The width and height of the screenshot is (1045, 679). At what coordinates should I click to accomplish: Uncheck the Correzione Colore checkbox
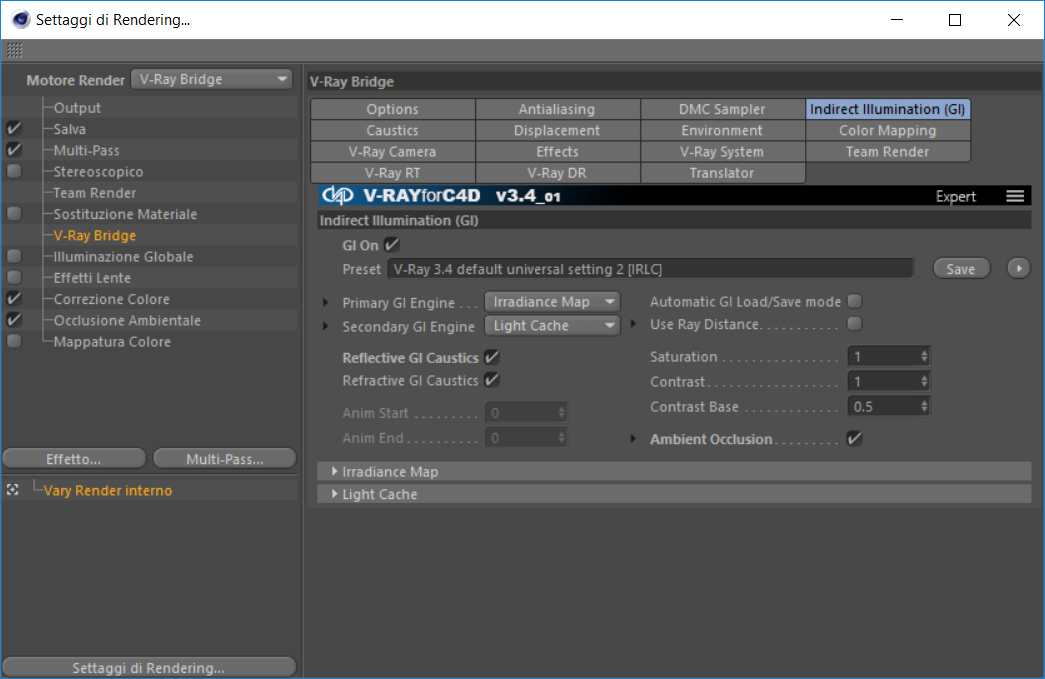coord(14,299)
